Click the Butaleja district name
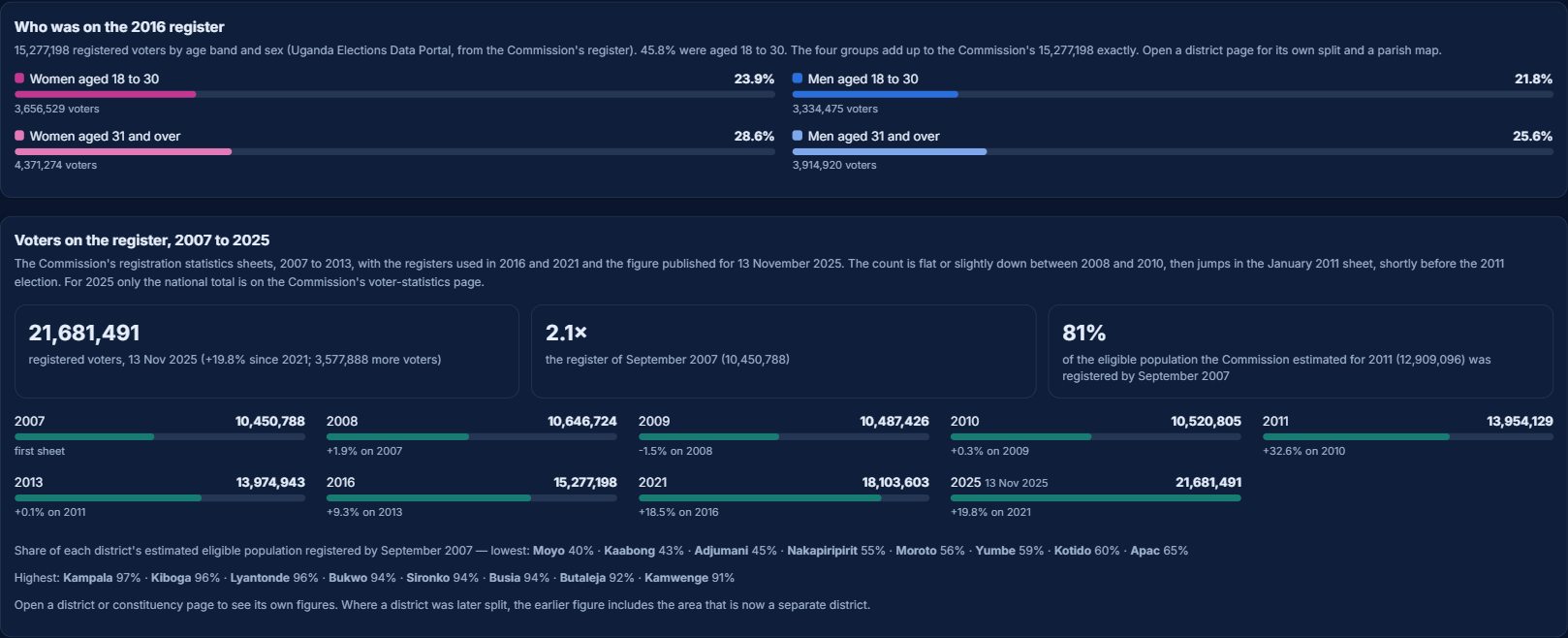The image size is (1568, 638). [582, 578]
